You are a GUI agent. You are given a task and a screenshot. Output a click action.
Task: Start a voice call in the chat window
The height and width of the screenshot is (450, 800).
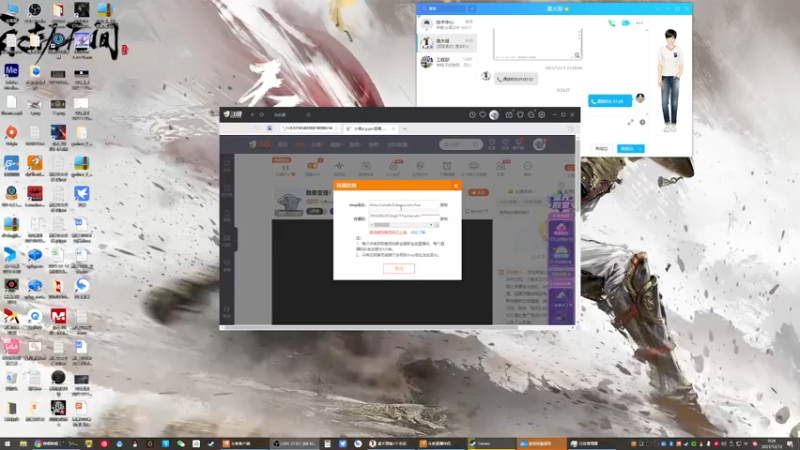[x=612, y=23]
